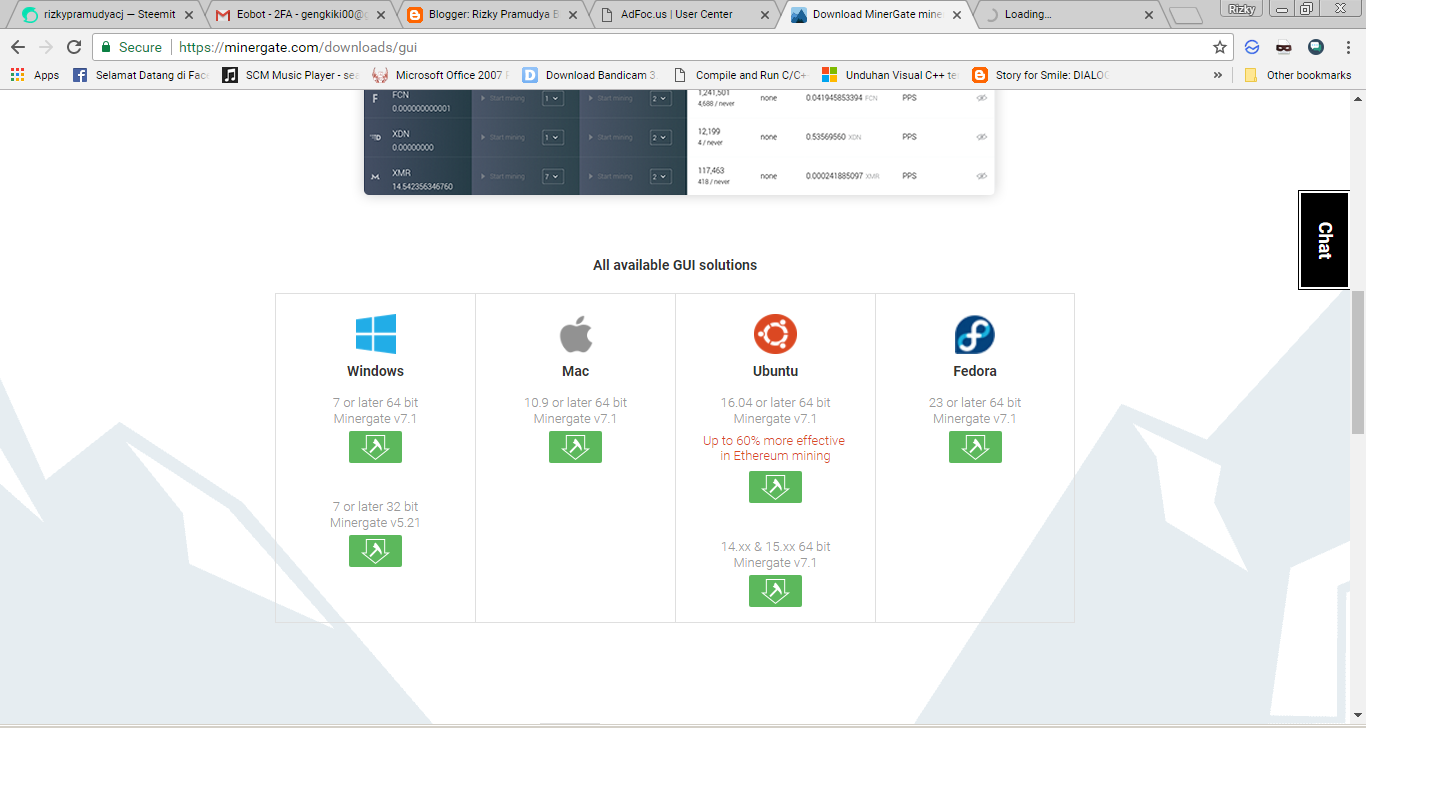Open the Other bookmarks folder

1298,75
